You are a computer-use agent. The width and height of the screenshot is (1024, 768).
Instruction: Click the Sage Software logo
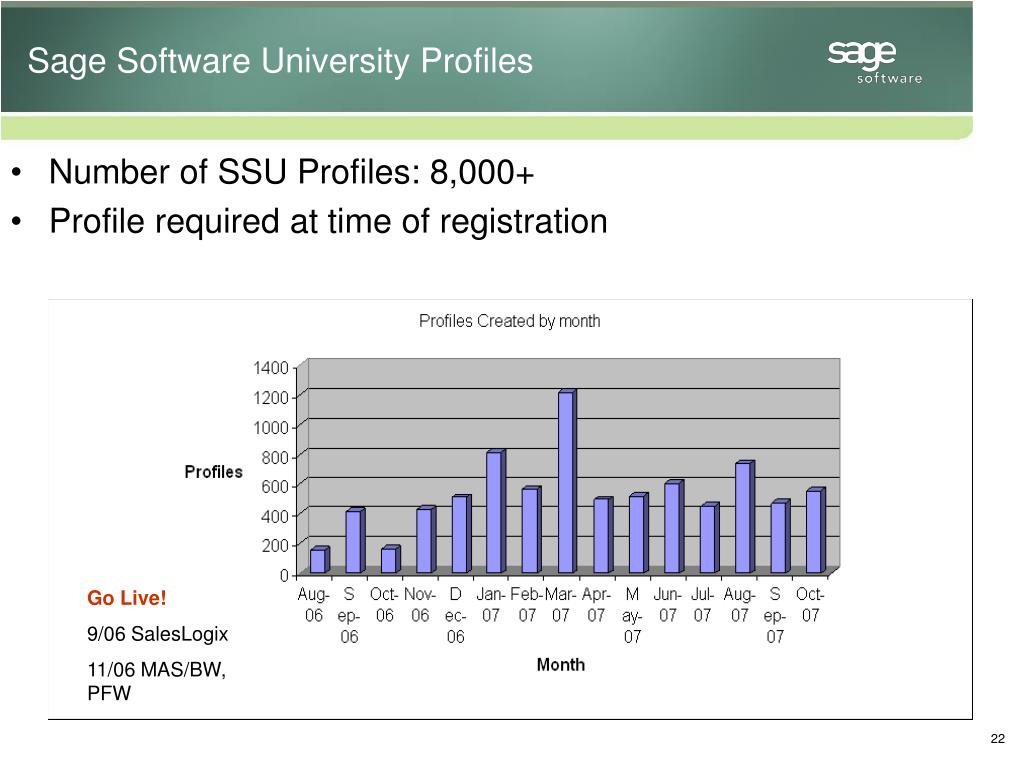click(875, 63)
